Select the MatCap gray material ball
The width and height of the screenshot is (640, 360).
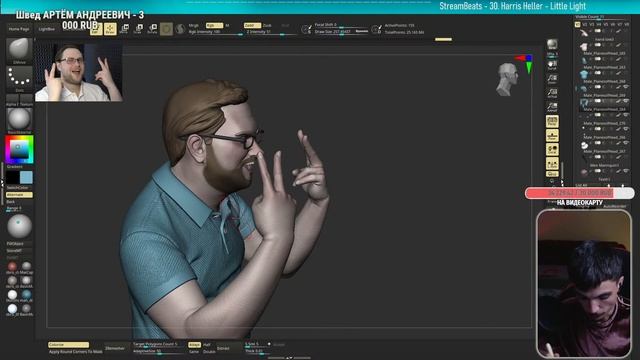(26, 266)
